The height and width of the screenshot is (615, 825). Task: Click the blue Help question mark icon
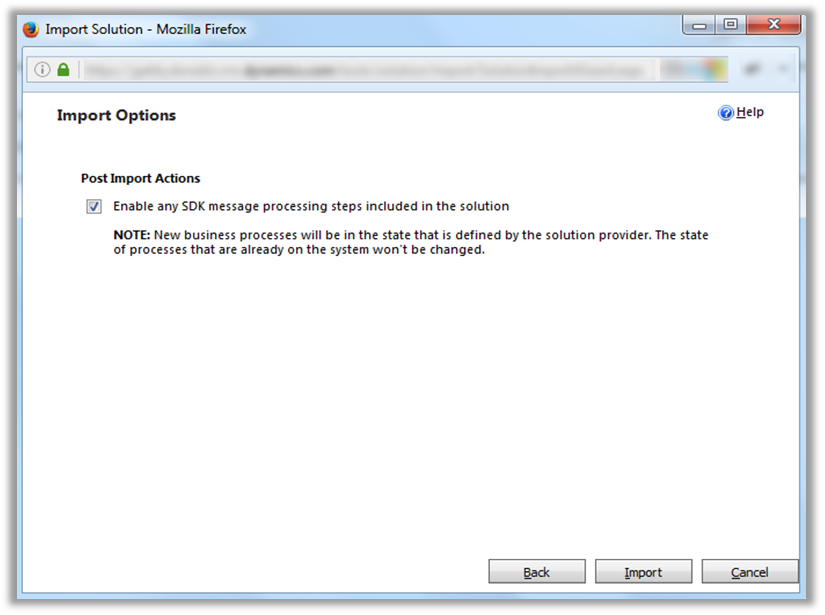click(x=726, y=113)
